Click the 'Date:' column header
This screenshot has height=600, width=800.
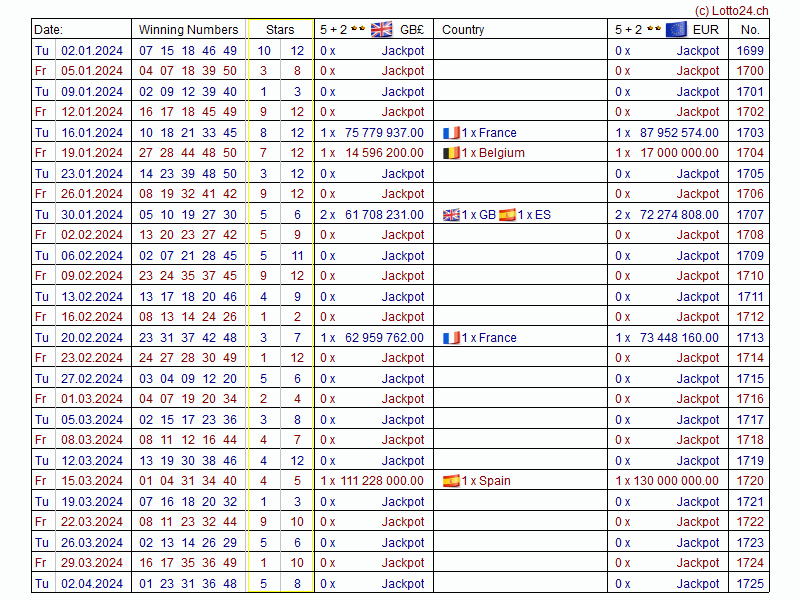point(48,30)
